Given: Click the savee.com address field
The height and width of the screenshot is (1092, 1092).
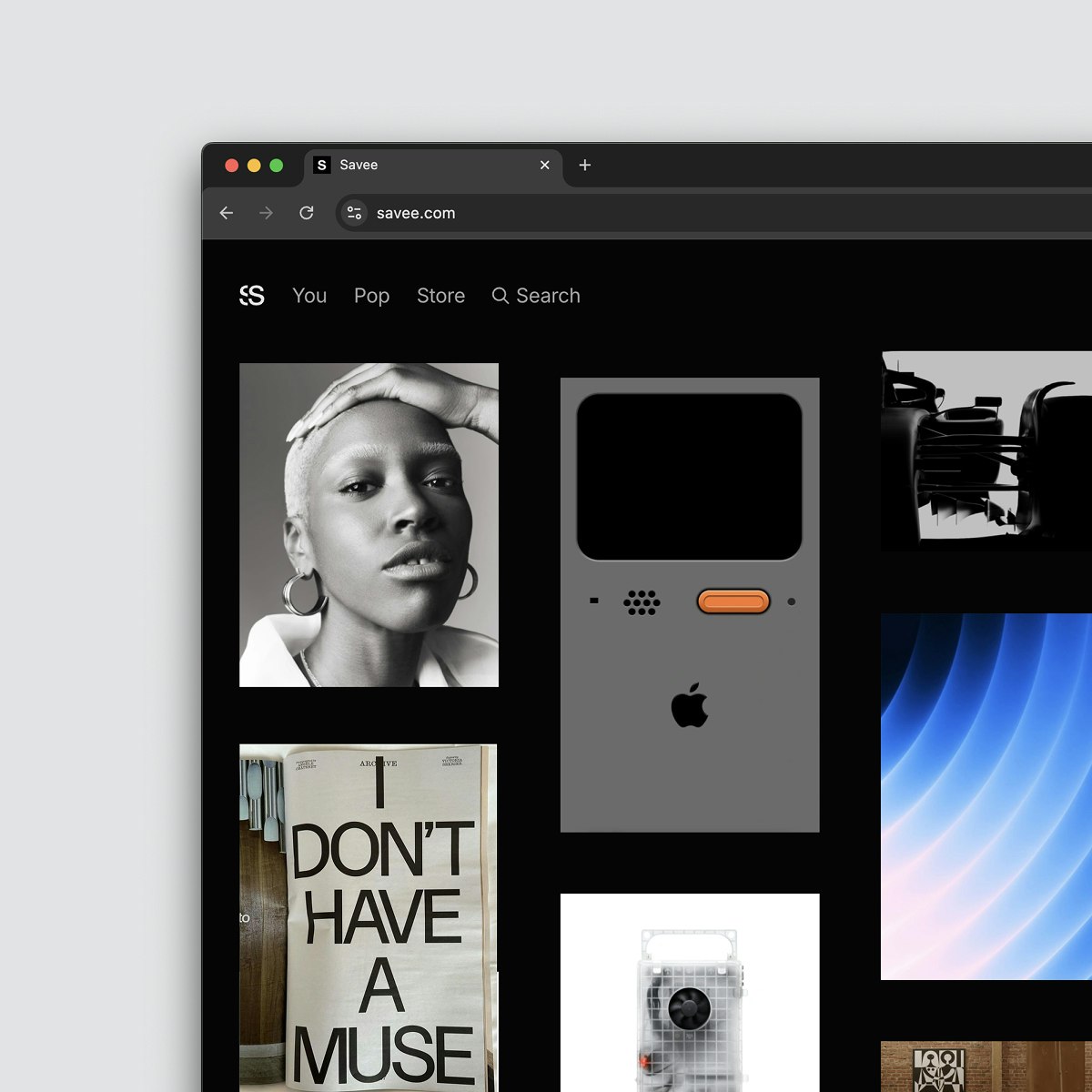Looking at the screenshot, I should [x=719, y=213].
